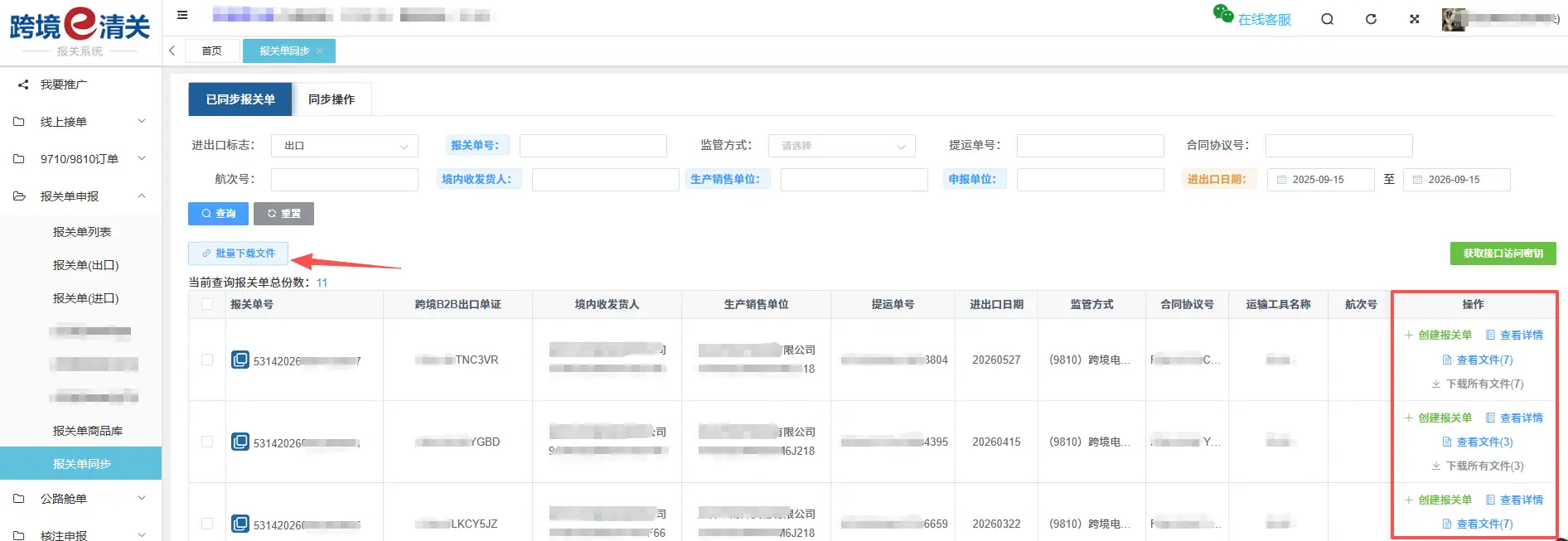Expand the 公路舱单 sidebar menu
1568x541 pixels.
[x=81, y=499]
